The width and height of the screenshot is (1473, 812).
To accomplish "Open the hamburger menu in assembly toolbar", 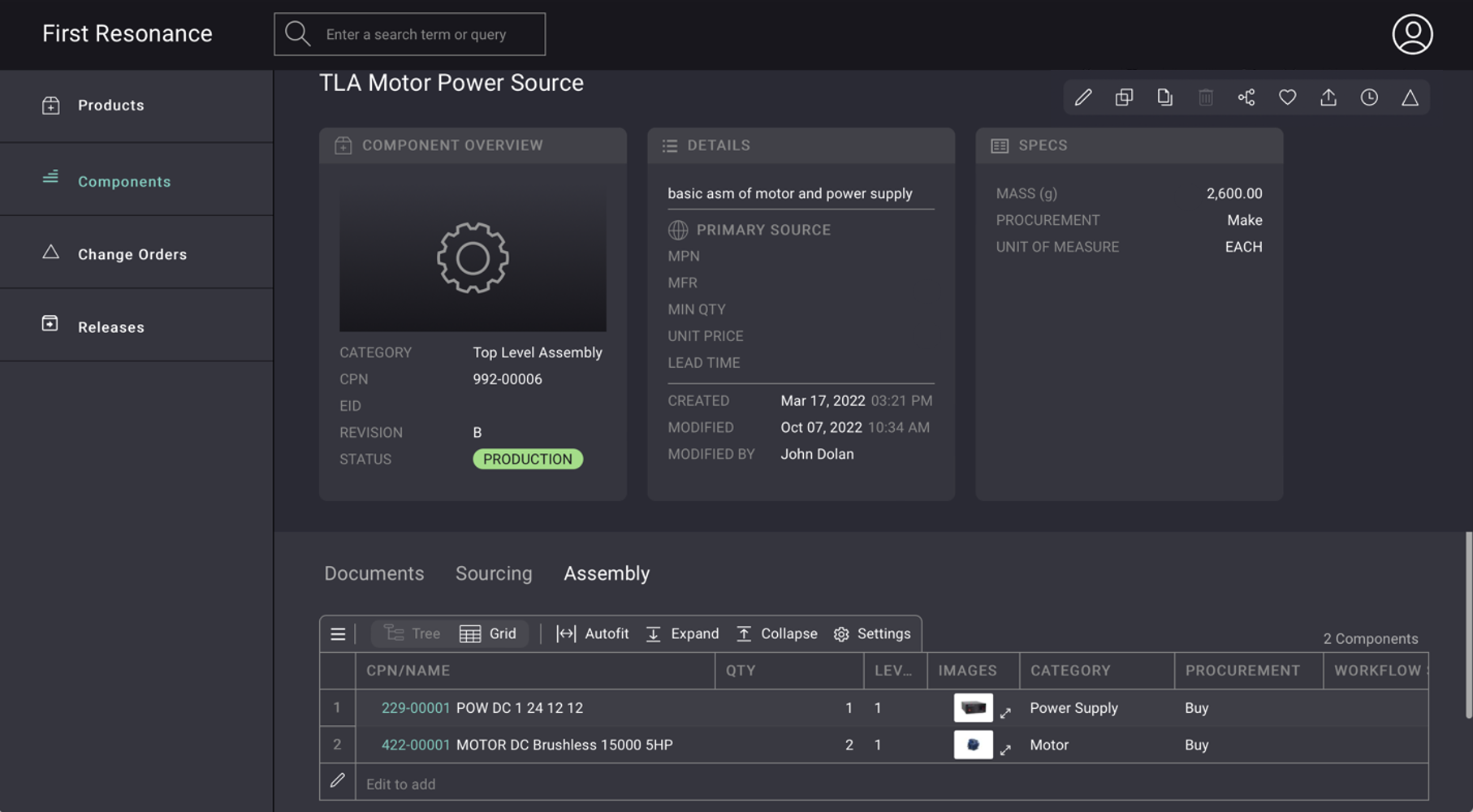I will (338, 634).
